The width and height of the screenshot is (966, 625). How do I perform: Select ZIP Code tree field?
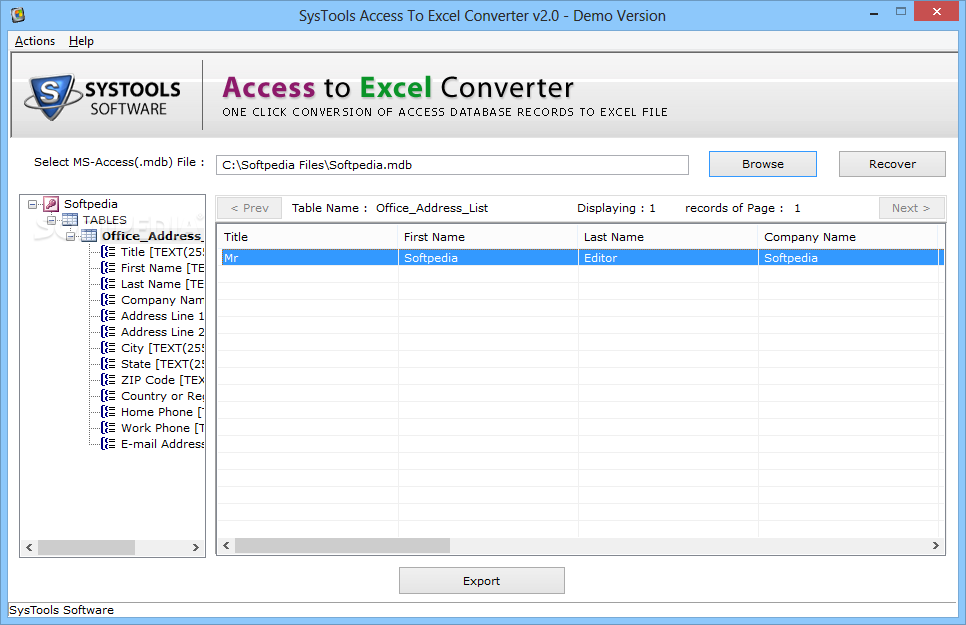tap(162, 380)
